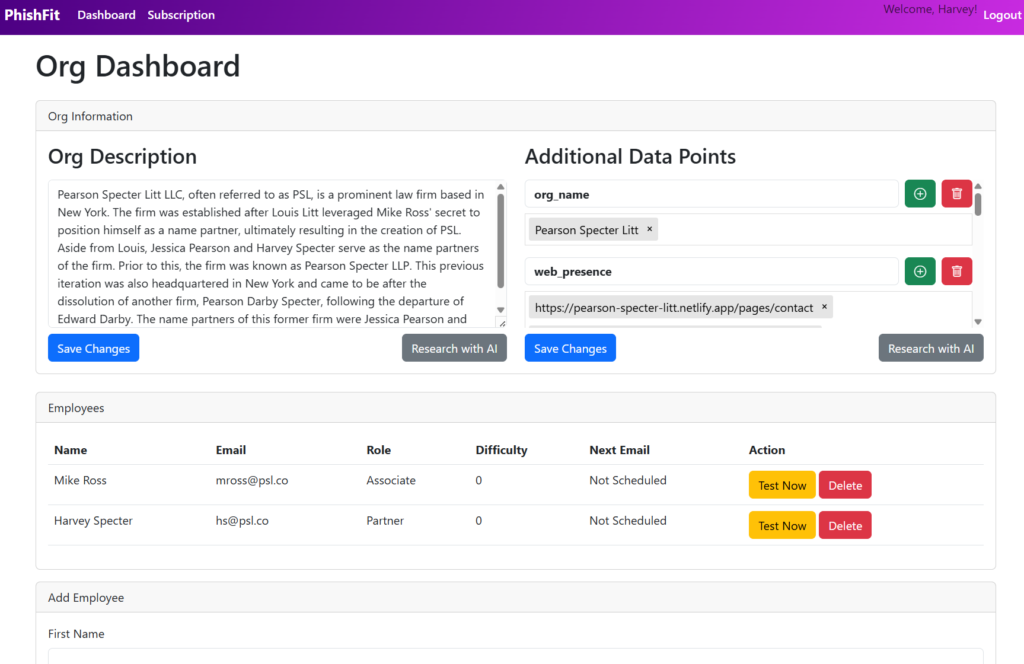Click the green add icon beside org_name
The image size is (1024, 664).
(x=920, y=194)
